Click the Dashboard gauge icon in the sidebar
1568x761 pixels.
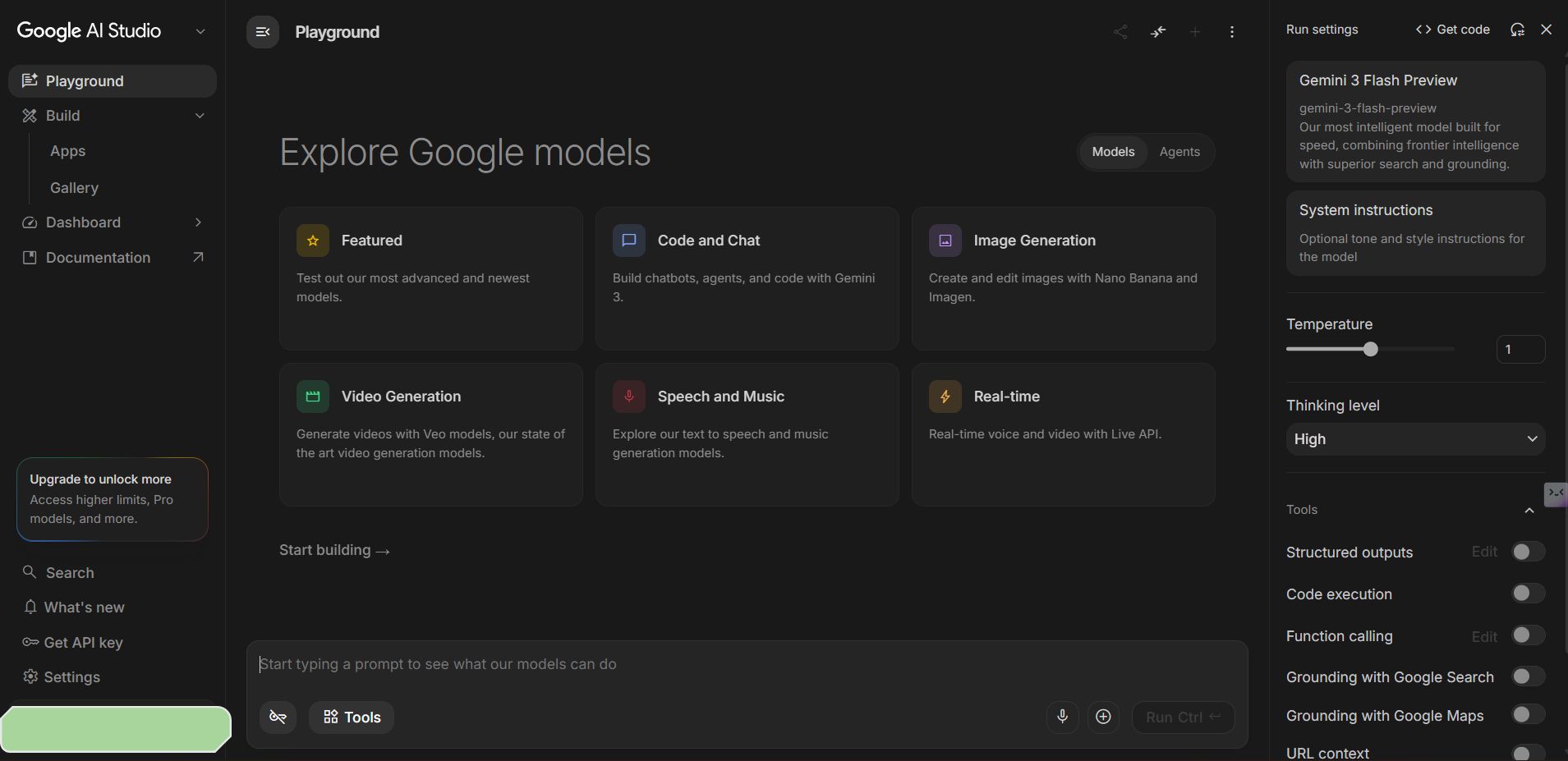point(30,222)
